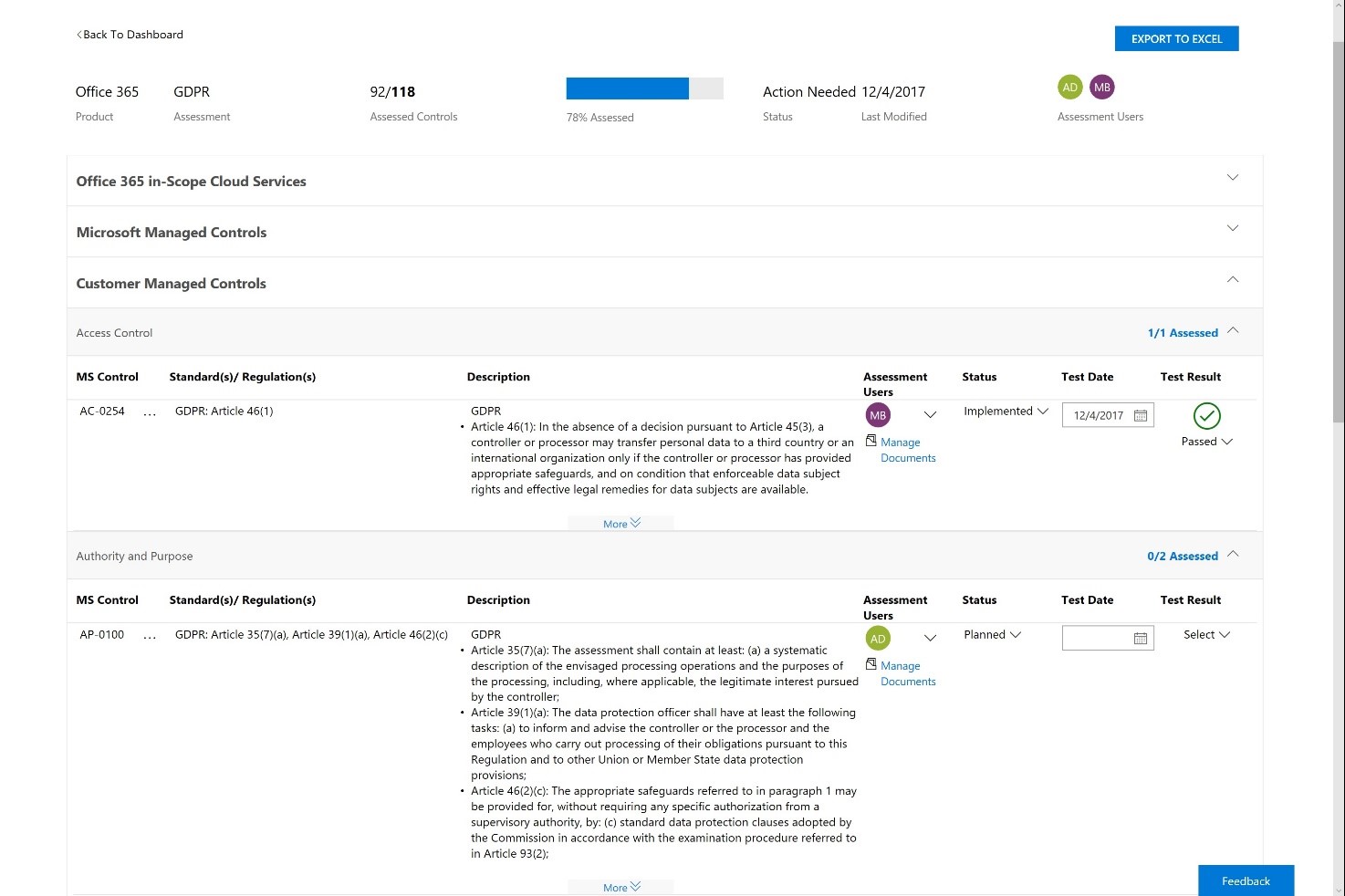Screen dimensions: 1345x896
Task: Click the MB assessment user avatar on AC-0254
Action: click(x=878, y=415)
